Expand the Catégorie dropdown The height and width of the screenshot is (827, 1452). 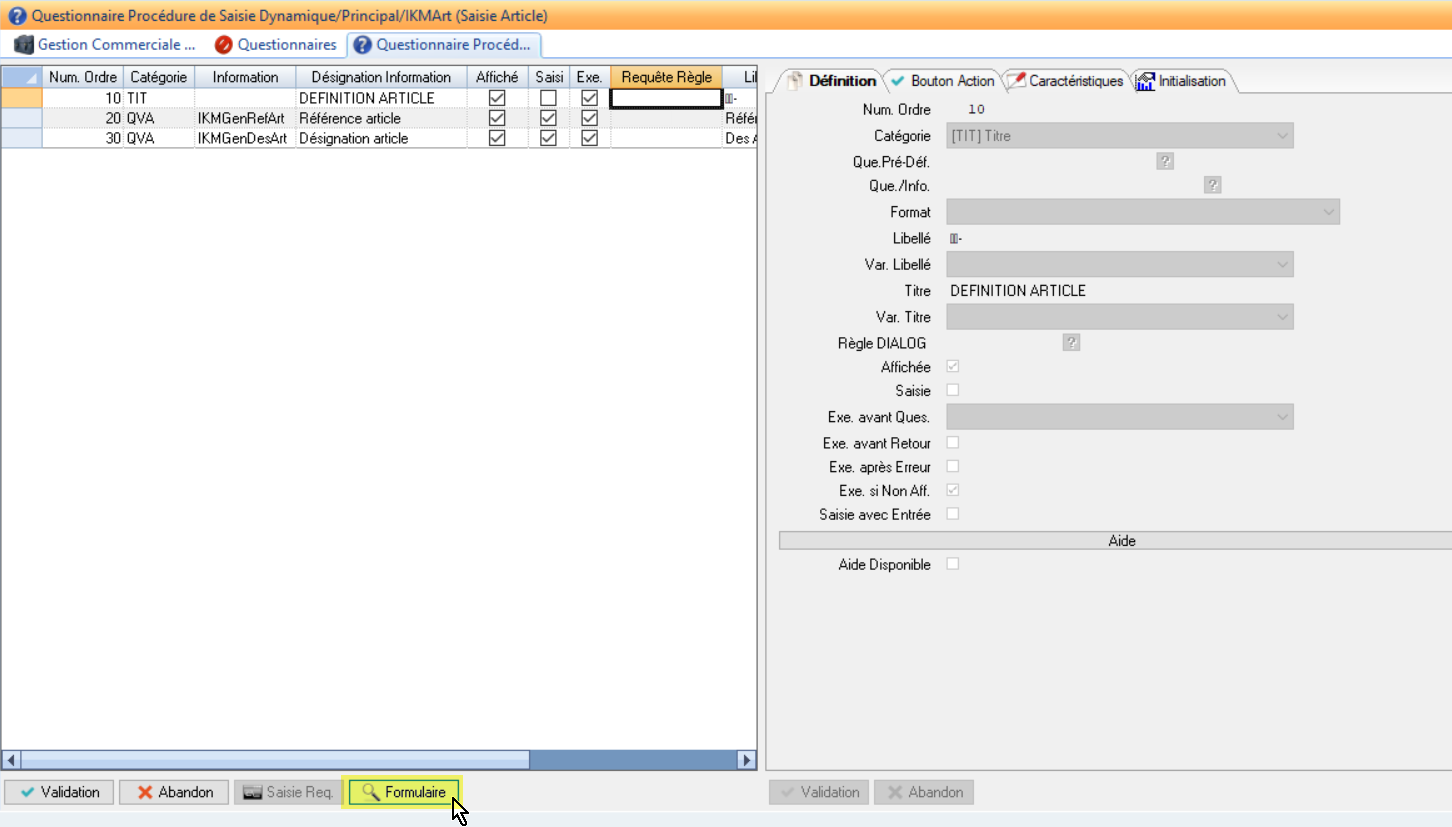pyautogui.click(x=1281, y=136)
